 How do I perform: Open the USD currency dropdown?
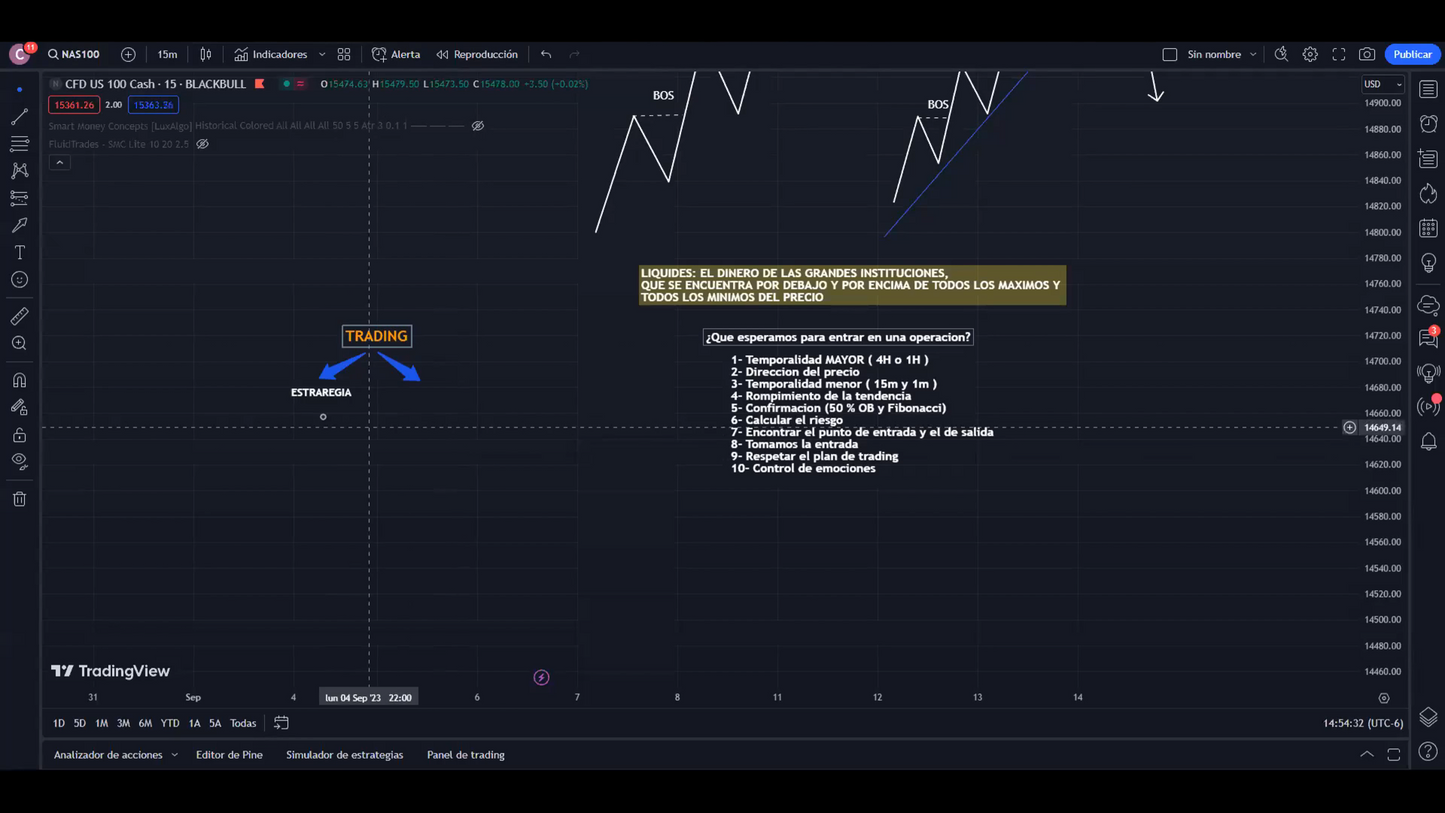[x=1383, y=84]
